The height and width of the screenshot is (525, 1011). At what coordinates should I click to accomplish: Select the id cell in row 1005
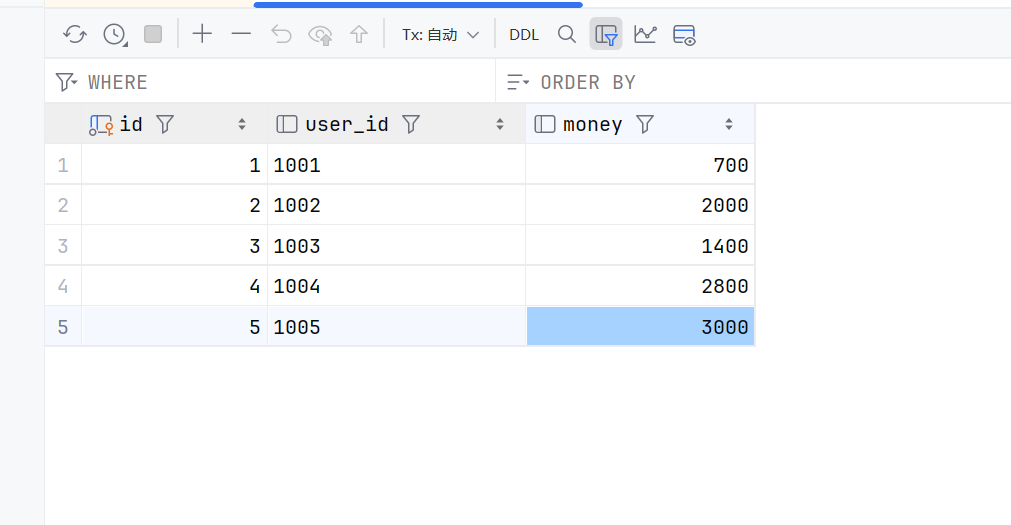174,327
